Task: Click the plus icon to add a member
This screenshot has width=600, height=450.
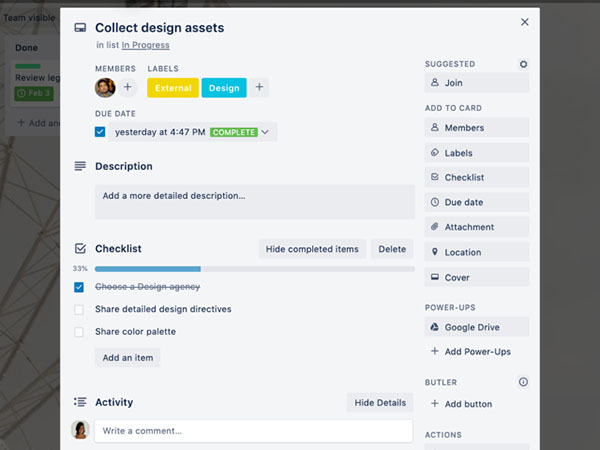Action: click(x=127, y=88)
